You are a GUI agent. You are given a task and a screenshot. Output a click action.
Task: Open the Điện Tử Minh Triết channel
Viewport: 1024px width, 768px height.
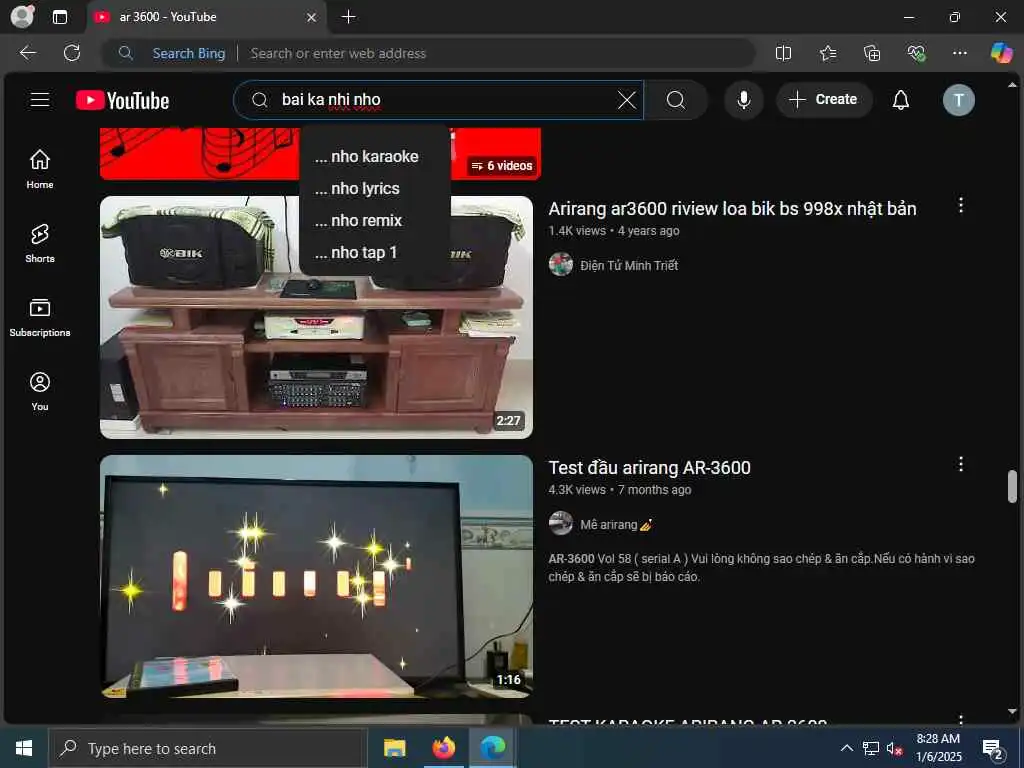[629, 265]
